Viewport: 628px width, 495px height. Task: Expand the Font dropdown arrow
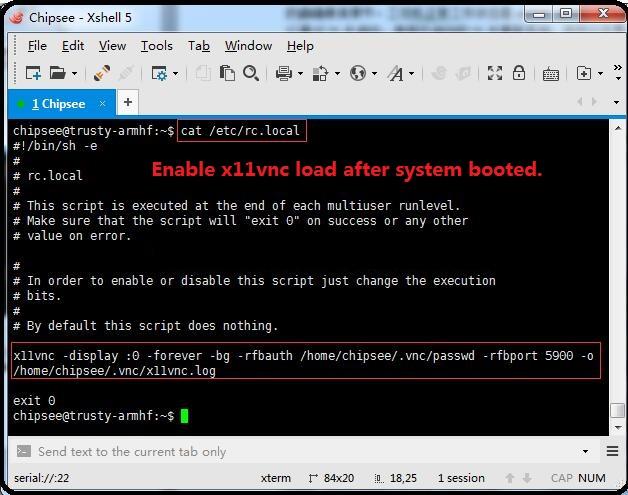click(x=412, y=74)
